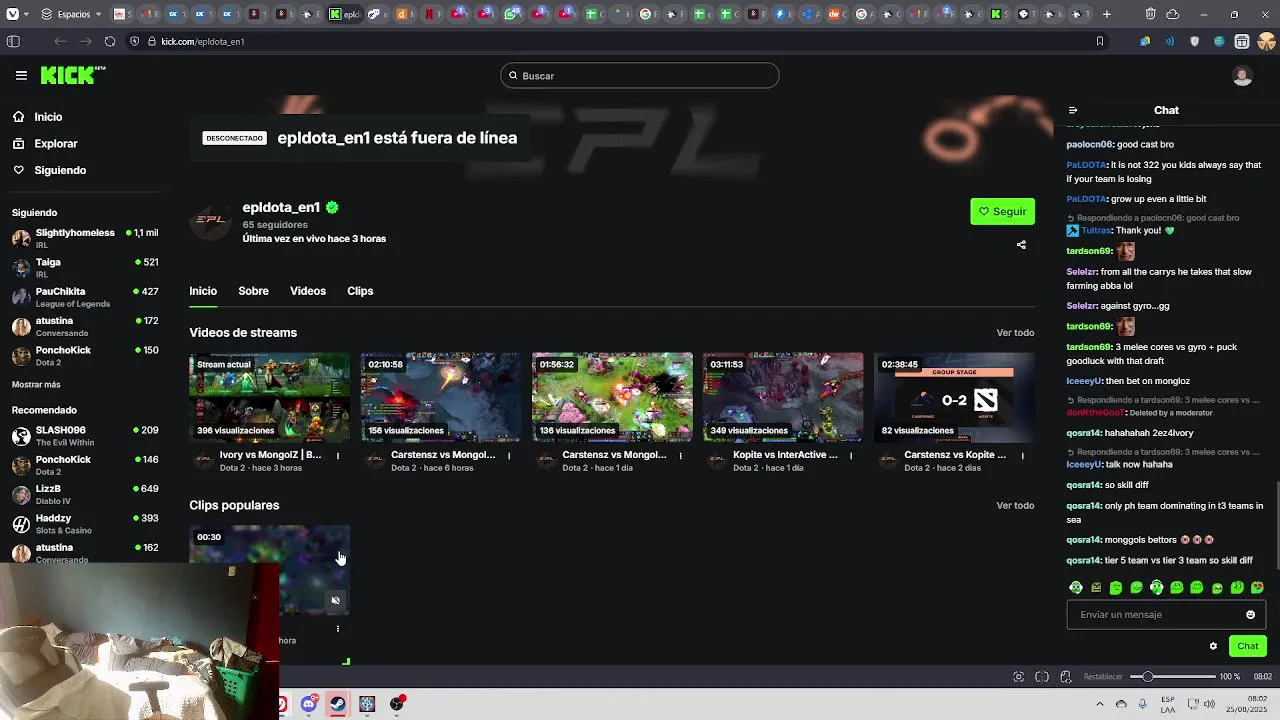Open the Kick sidebar hamburger menu
This screenshot has height=720, width=1280.
[21, 75]
